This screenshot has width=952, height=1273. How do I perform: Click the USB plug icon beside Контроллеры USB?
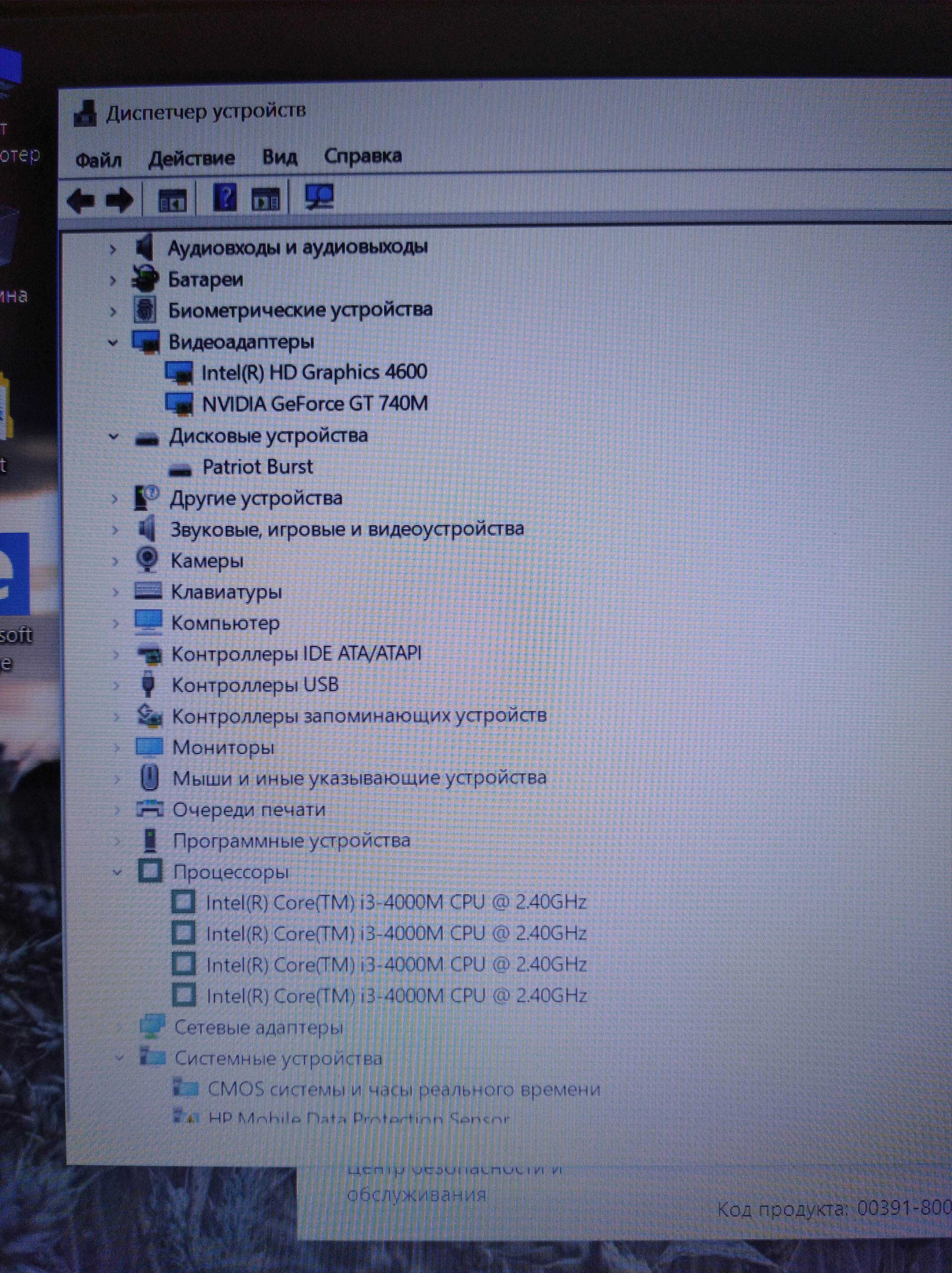(148, 684)
